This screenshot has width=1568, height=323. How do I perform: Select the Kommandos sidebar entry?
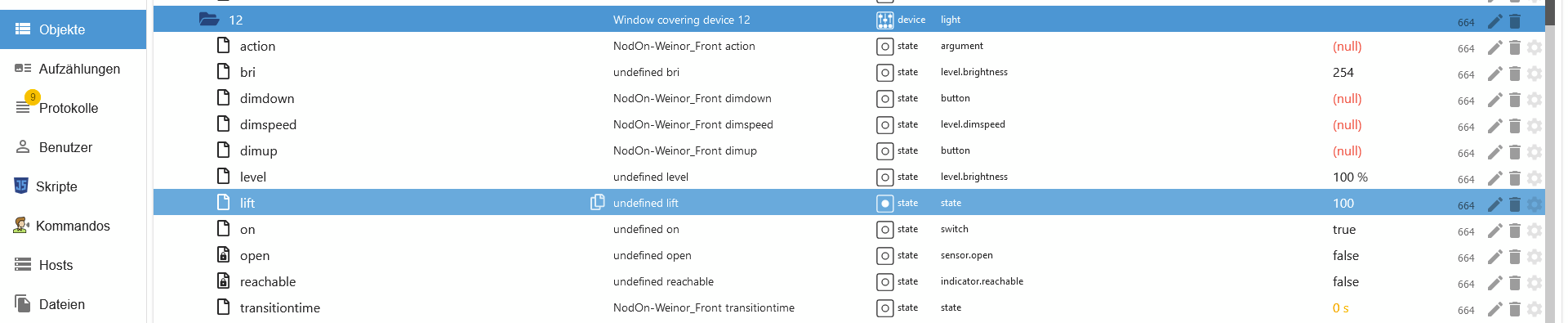coord(73,226)
